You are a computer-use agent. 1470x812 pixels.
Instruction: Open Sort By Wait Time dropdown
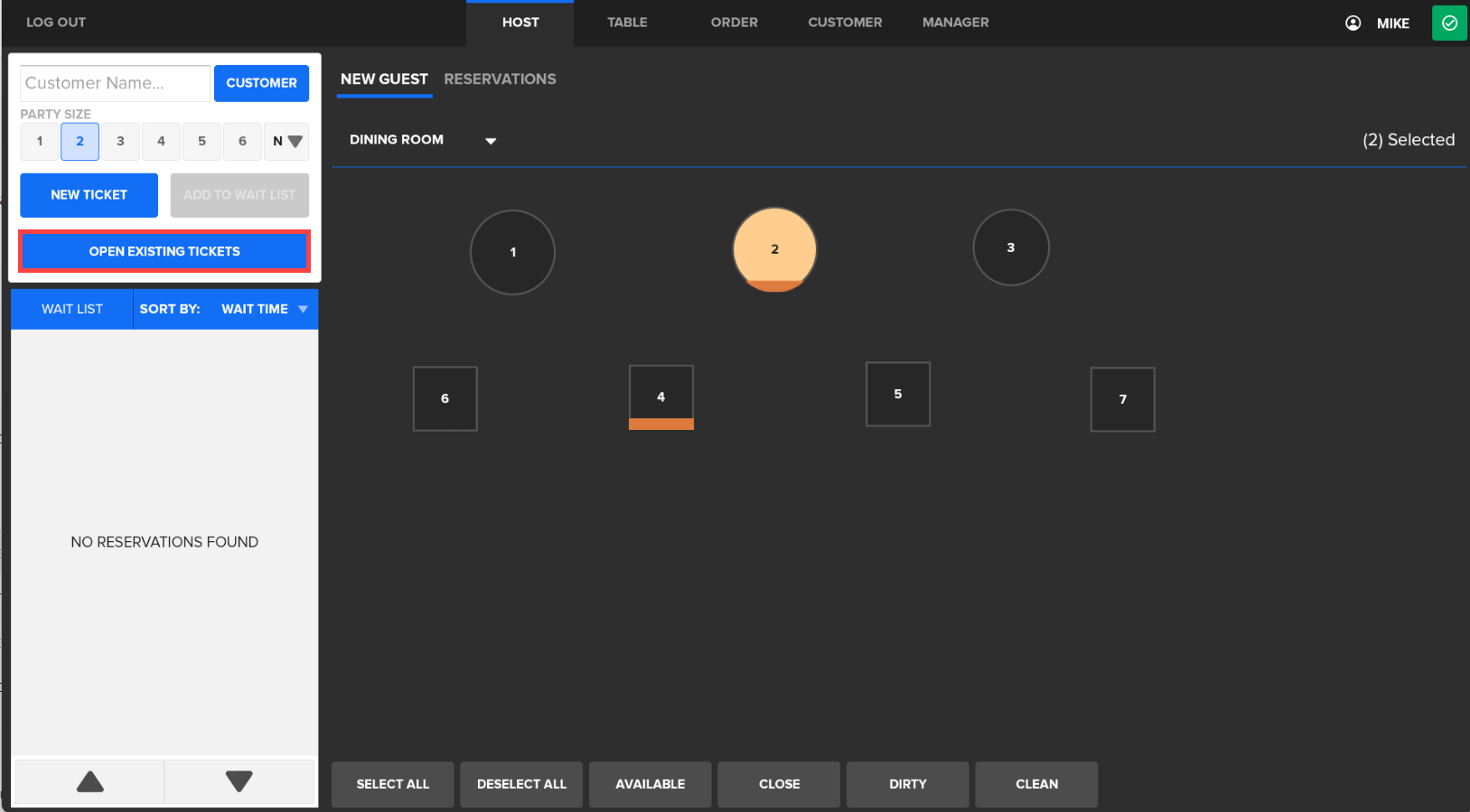pyautogui.click(x=264, y=309)
